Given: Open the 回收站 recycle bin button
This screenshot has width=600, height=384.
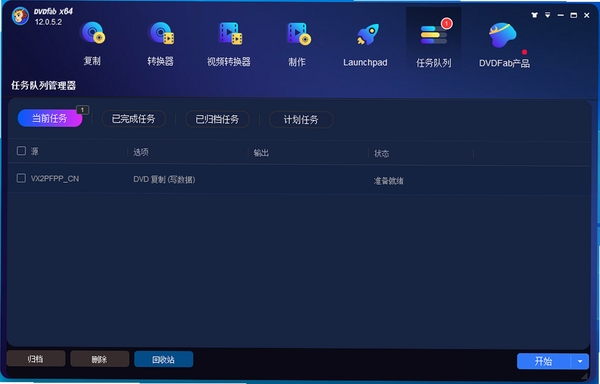Looking at the screenshot, I should pyautogui.click(x=163, y=360).
